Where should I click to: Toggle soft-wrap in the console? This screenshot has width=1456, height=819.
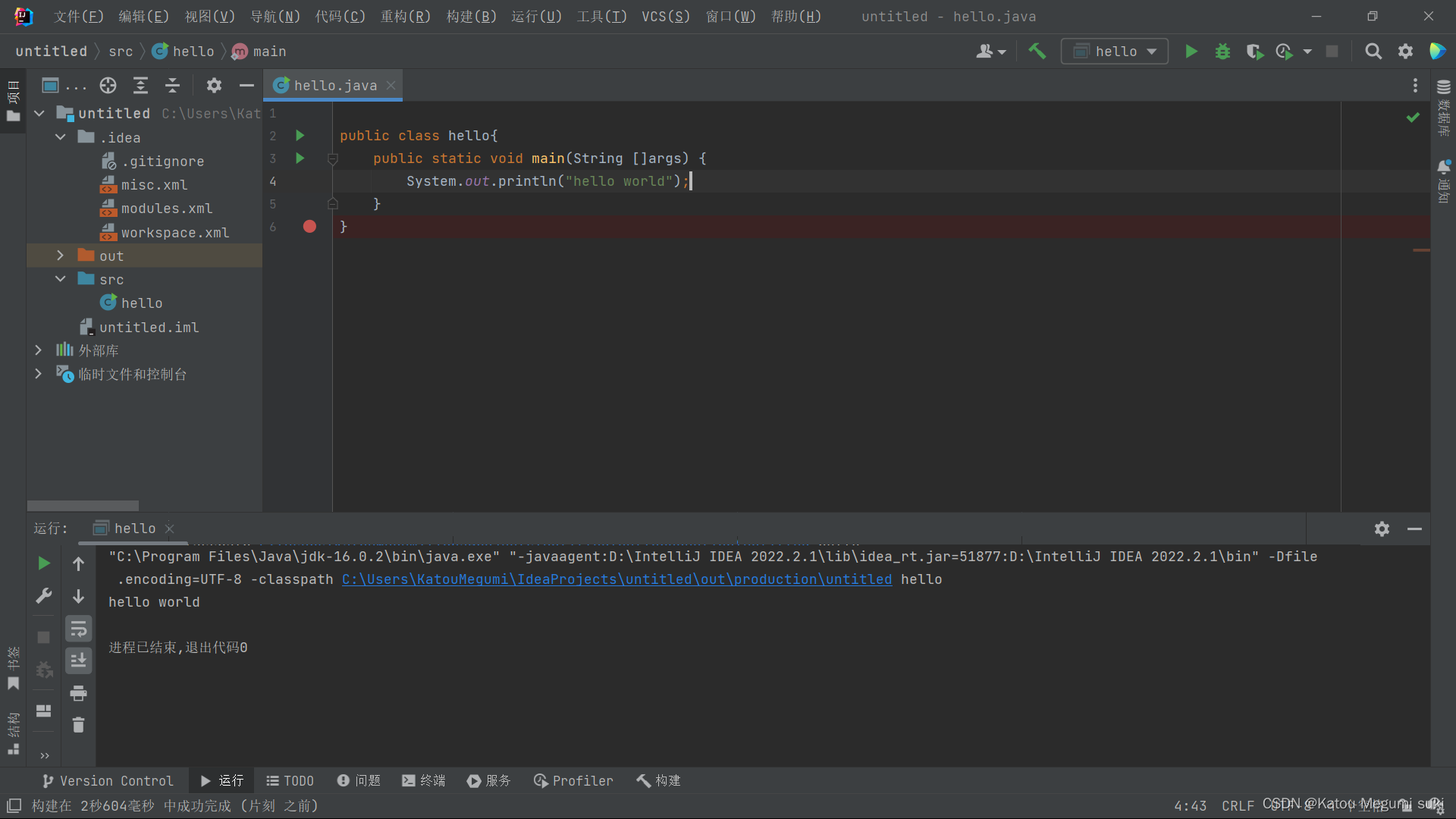click(x=78, y=629)
